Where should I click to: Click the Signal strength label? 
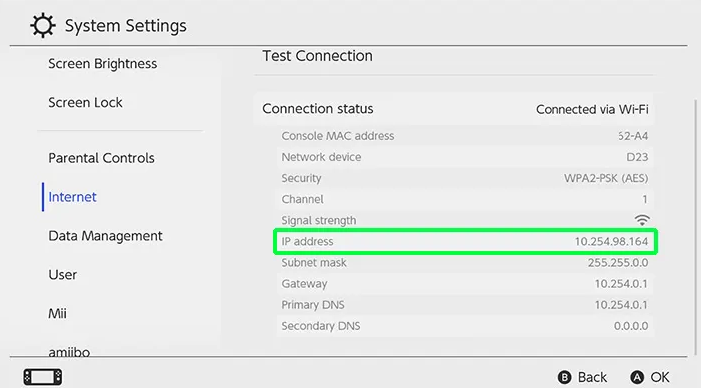pos(319,220)
